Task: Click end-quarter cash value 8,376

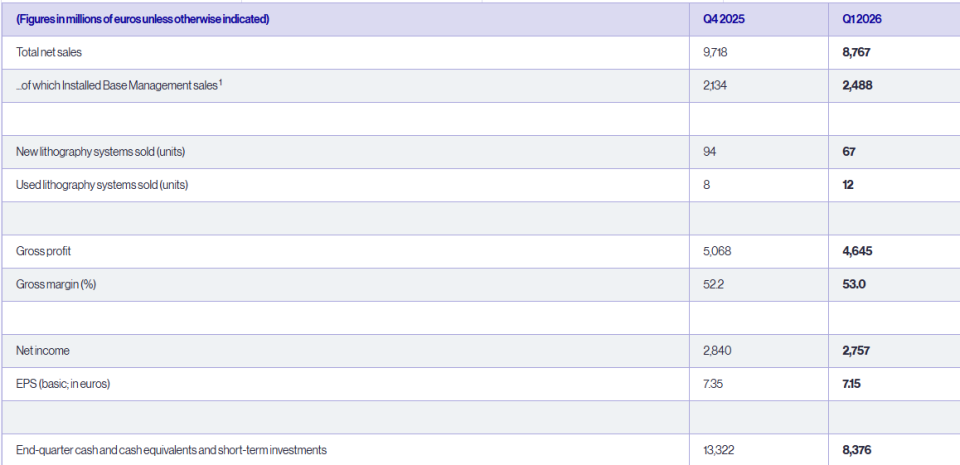Action: tap(857, 450)
